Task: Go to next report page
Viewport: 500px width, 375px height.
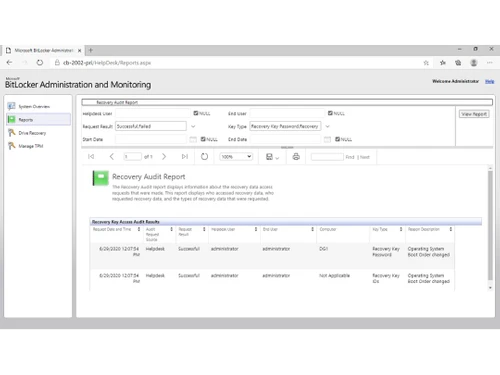Action: [x=164, y=157]
